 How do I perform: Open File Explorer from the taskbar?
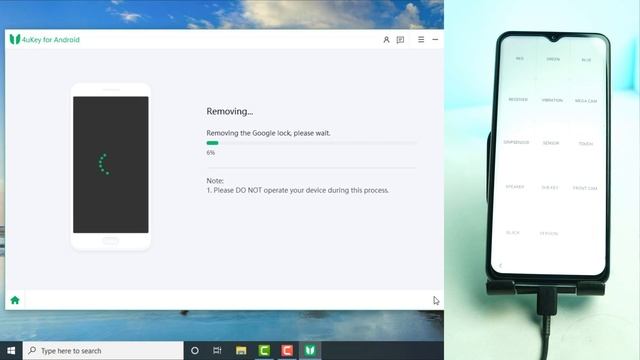point(241,351)
